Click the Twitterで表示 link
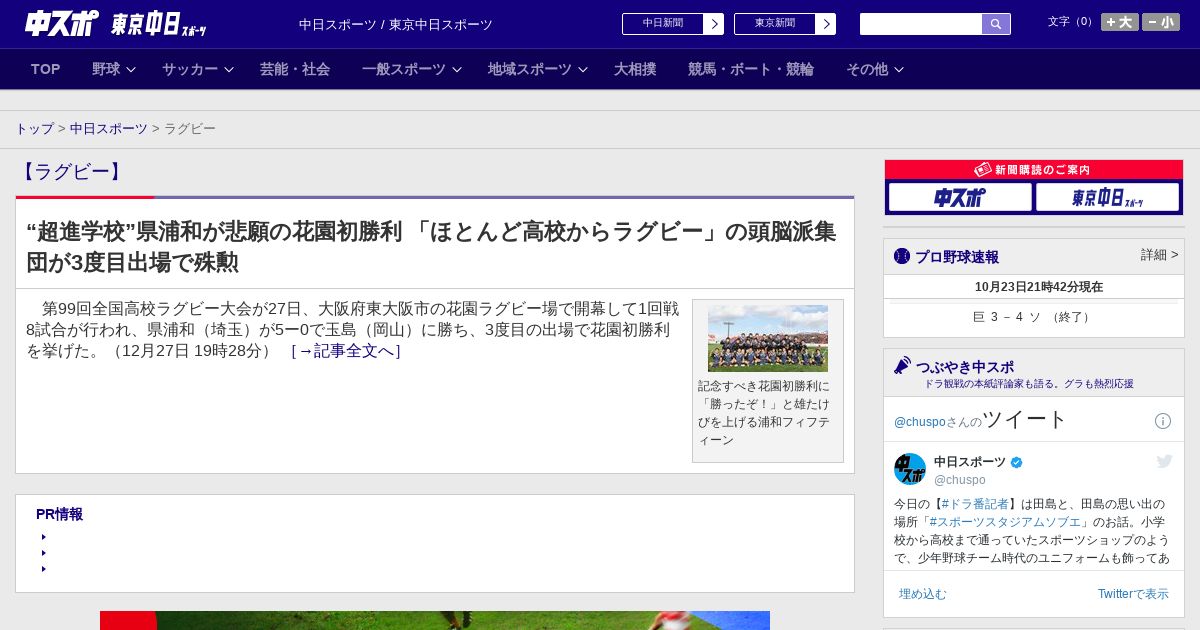 click(x=1133, y=594)
